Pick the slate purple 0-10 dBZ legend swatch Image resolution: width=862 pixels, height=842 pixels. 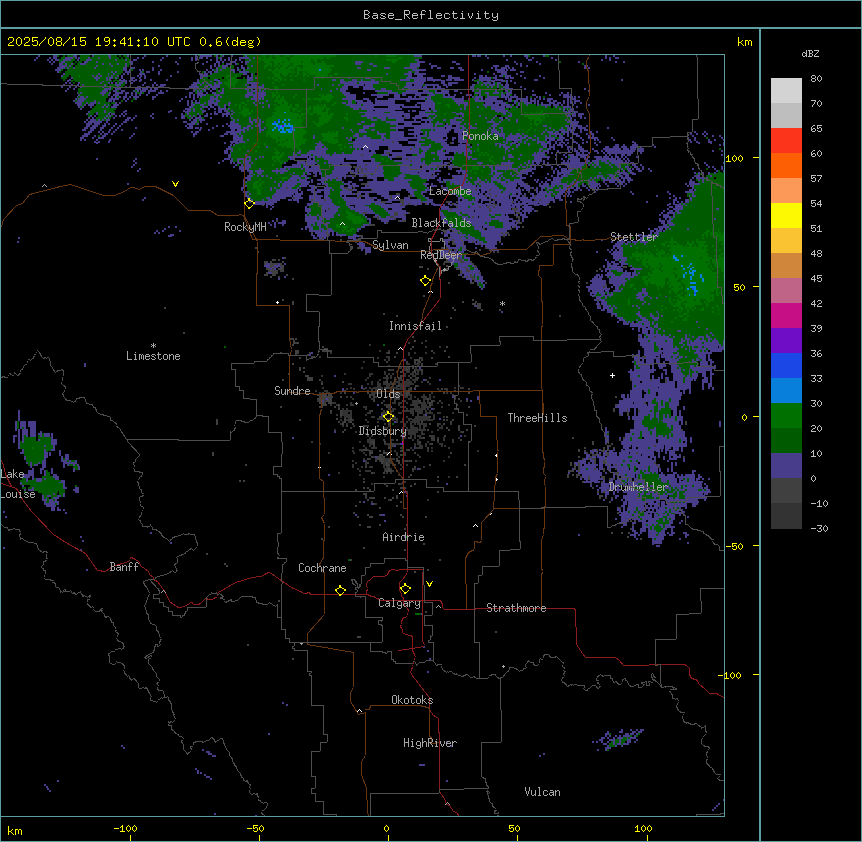coord(786,466)
